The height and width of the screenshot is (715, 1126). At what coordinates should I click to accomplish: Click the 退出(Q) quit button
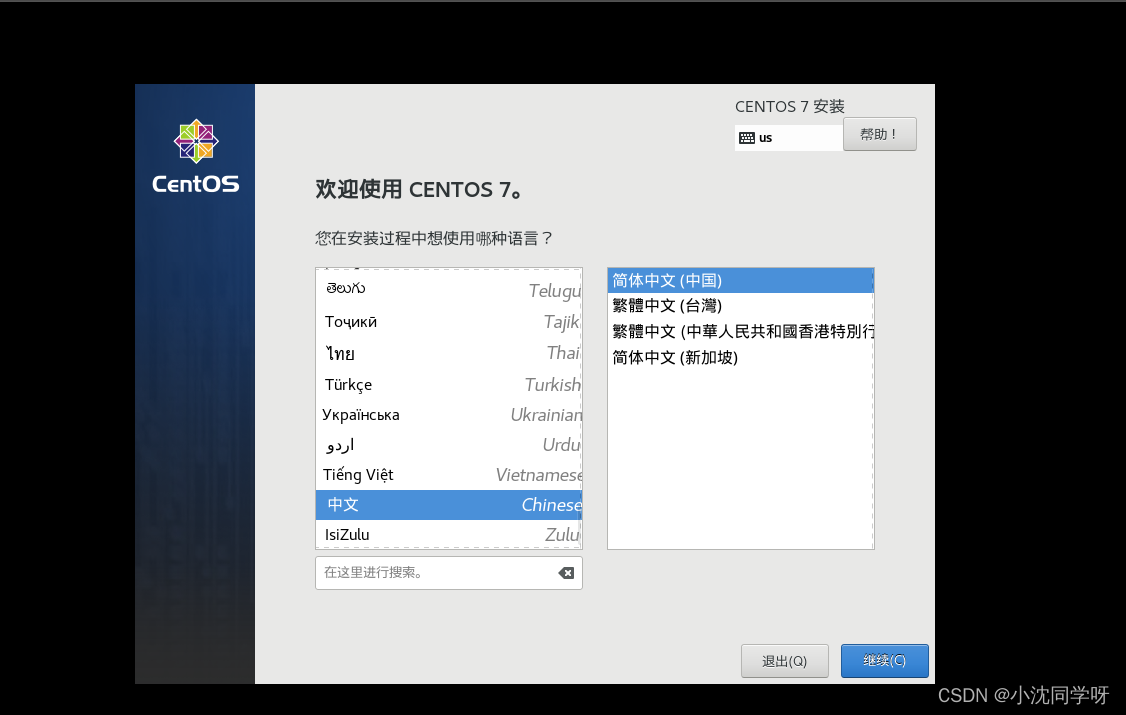pos(785,660)
